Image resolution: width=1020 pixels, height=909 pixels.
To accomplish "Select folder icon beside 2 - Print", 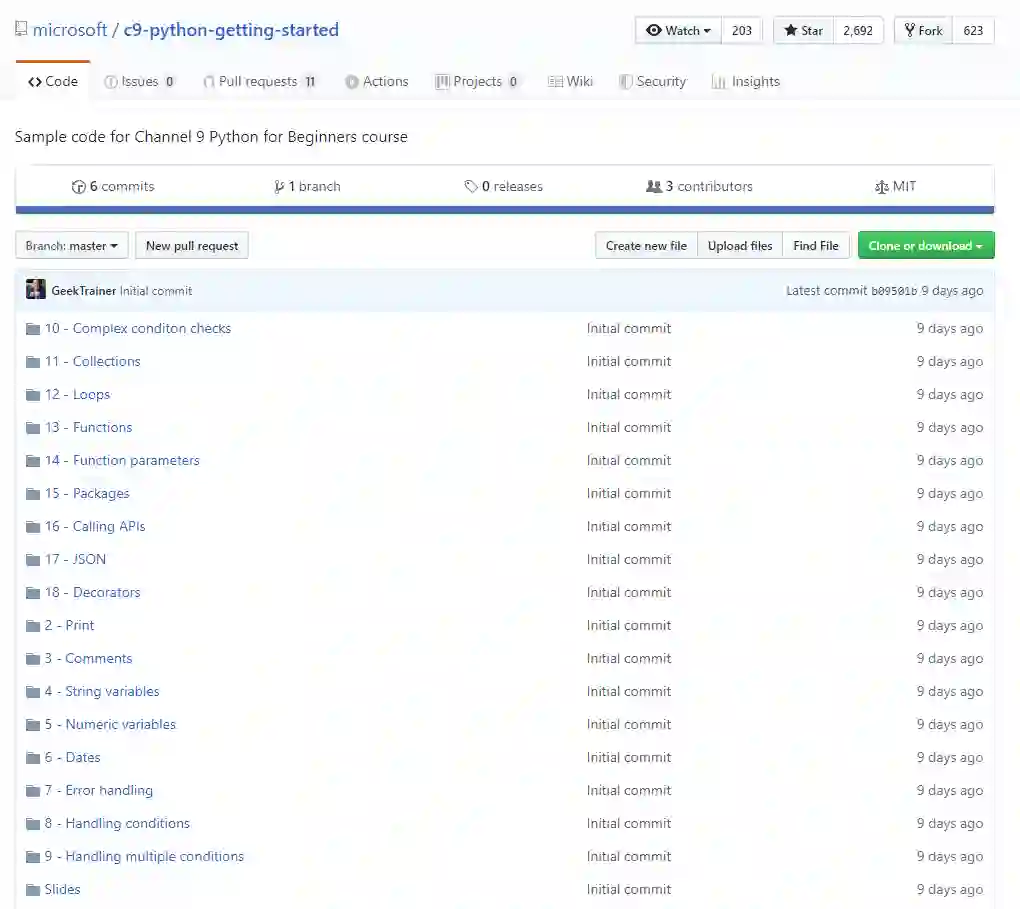I will tap(33, 626).
